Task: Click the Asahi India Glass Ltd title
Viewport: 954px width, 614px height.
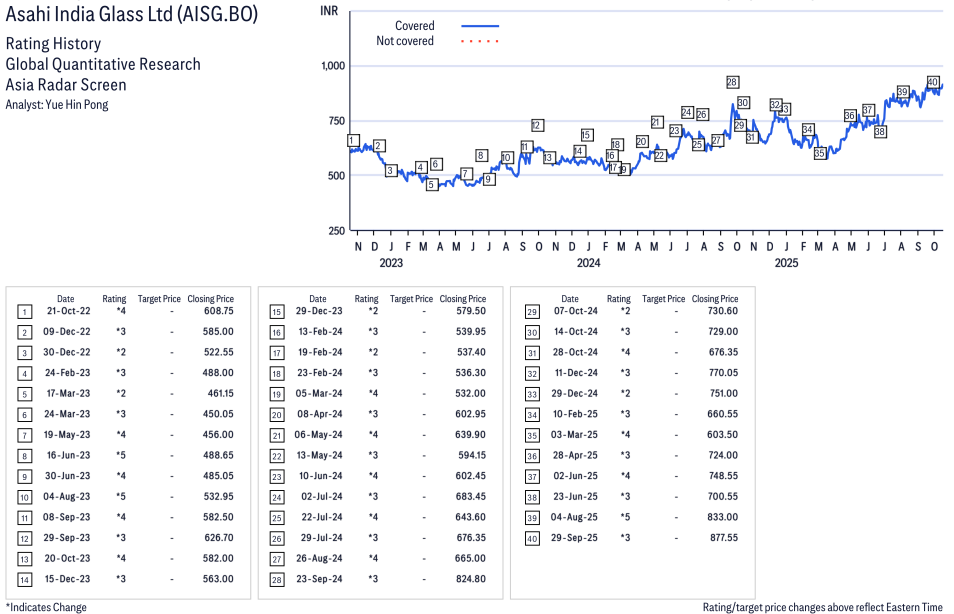Action: [x=131, y=14]
